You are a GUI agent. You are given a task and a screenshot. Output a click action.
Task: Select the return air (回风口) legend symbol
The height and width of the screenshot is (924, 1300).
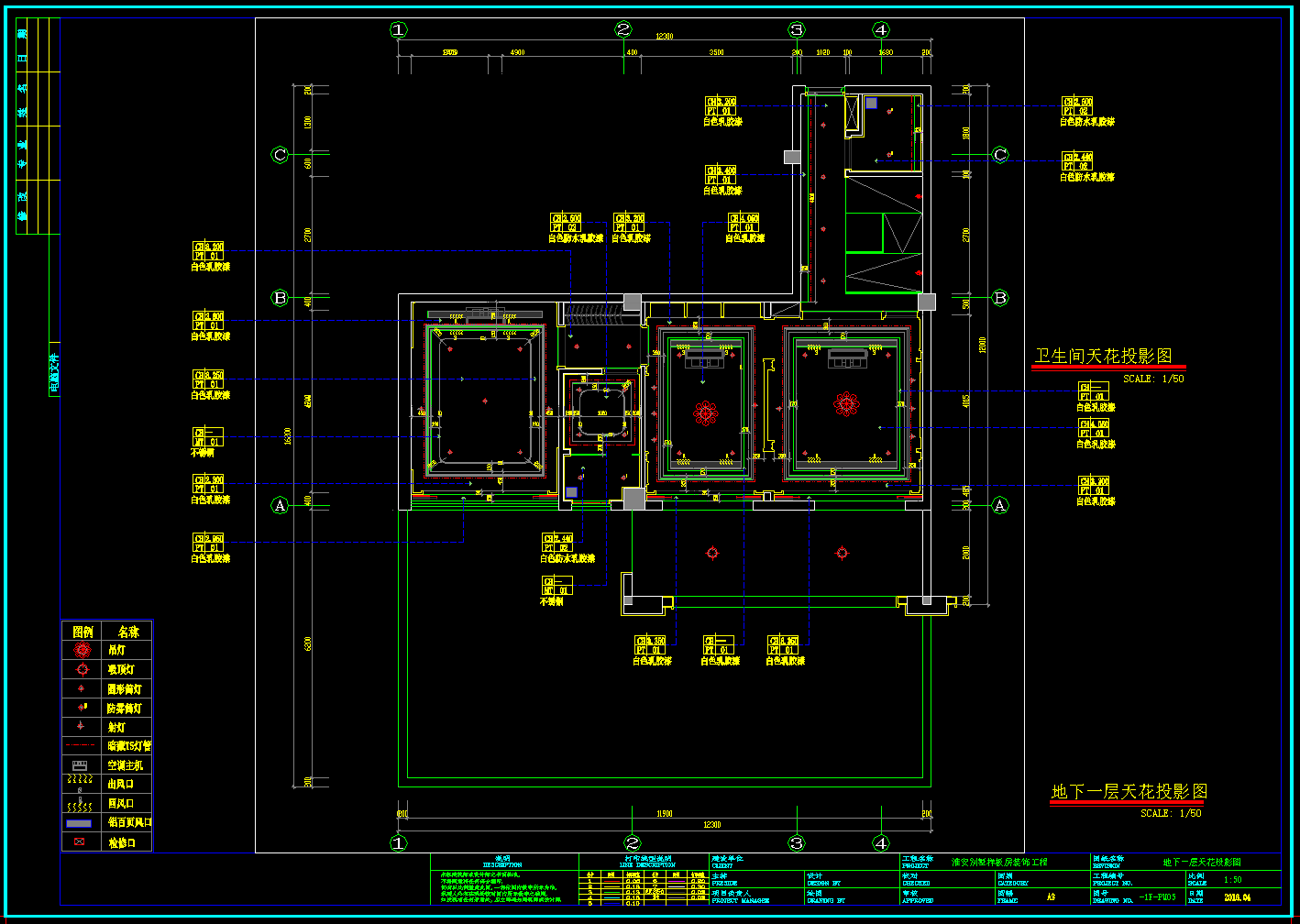point(80,804)
